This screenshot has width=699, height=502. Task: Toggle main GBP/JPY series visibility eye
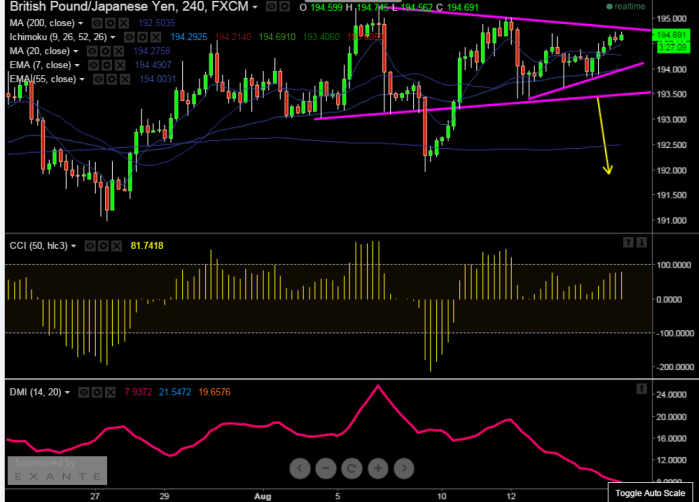tap(271, 6)
